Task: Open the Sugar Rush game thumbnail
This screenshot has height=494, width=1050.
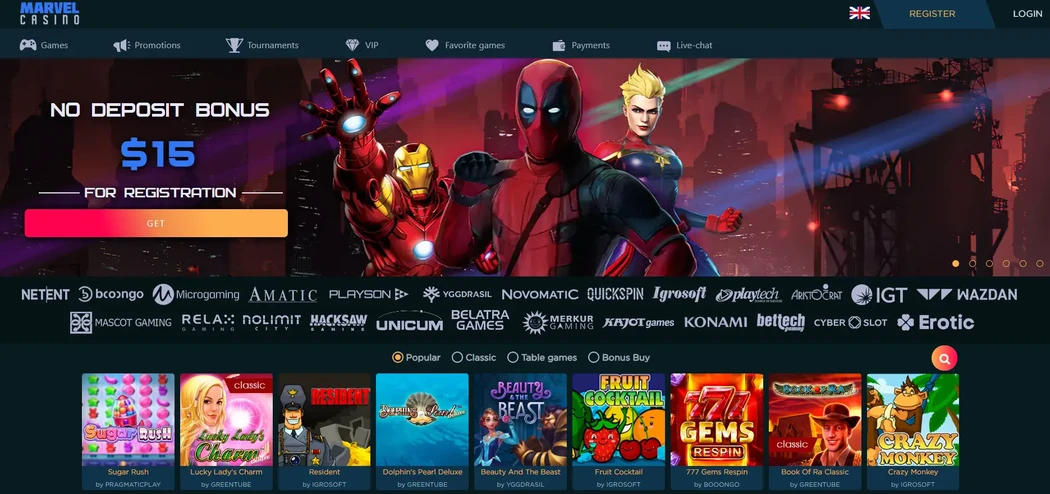Action: [128, 420]
